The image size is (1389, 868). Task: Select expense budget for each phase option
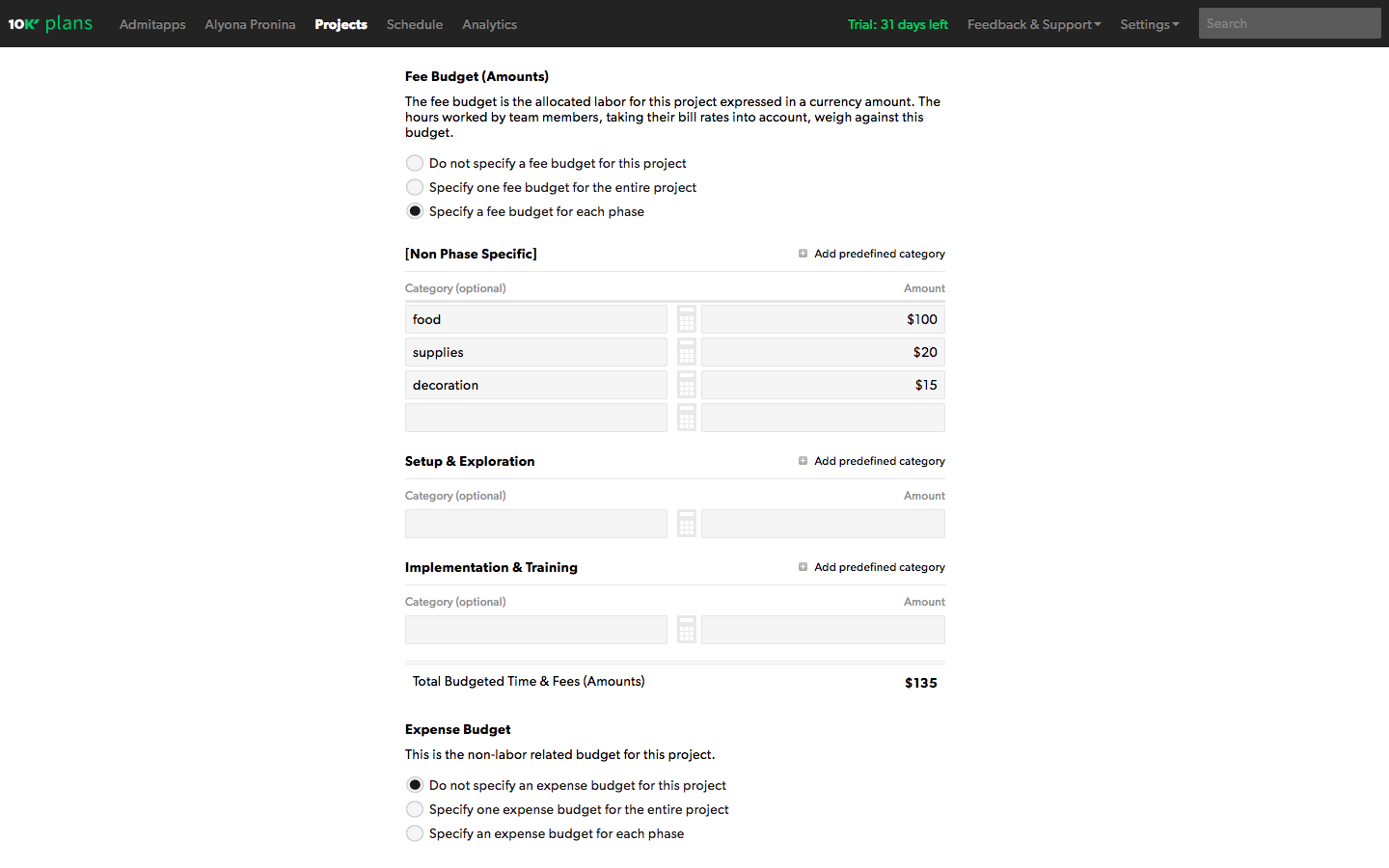(415, 833)
